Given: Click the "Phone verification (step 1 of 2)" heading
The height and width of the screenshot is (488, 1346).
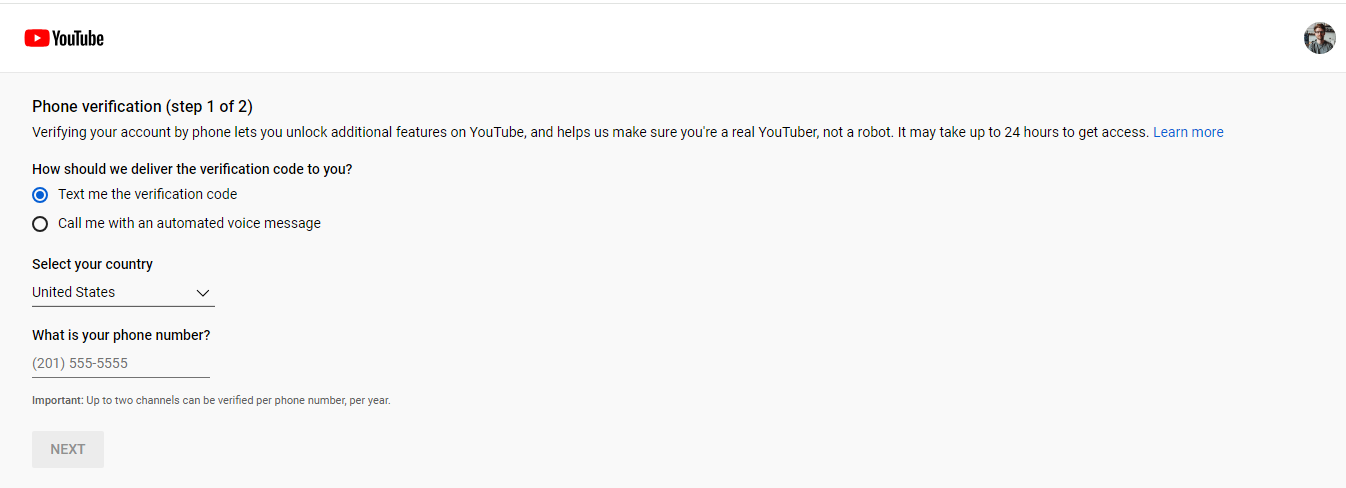Looking at the screenshot, I should pos(142,106).
